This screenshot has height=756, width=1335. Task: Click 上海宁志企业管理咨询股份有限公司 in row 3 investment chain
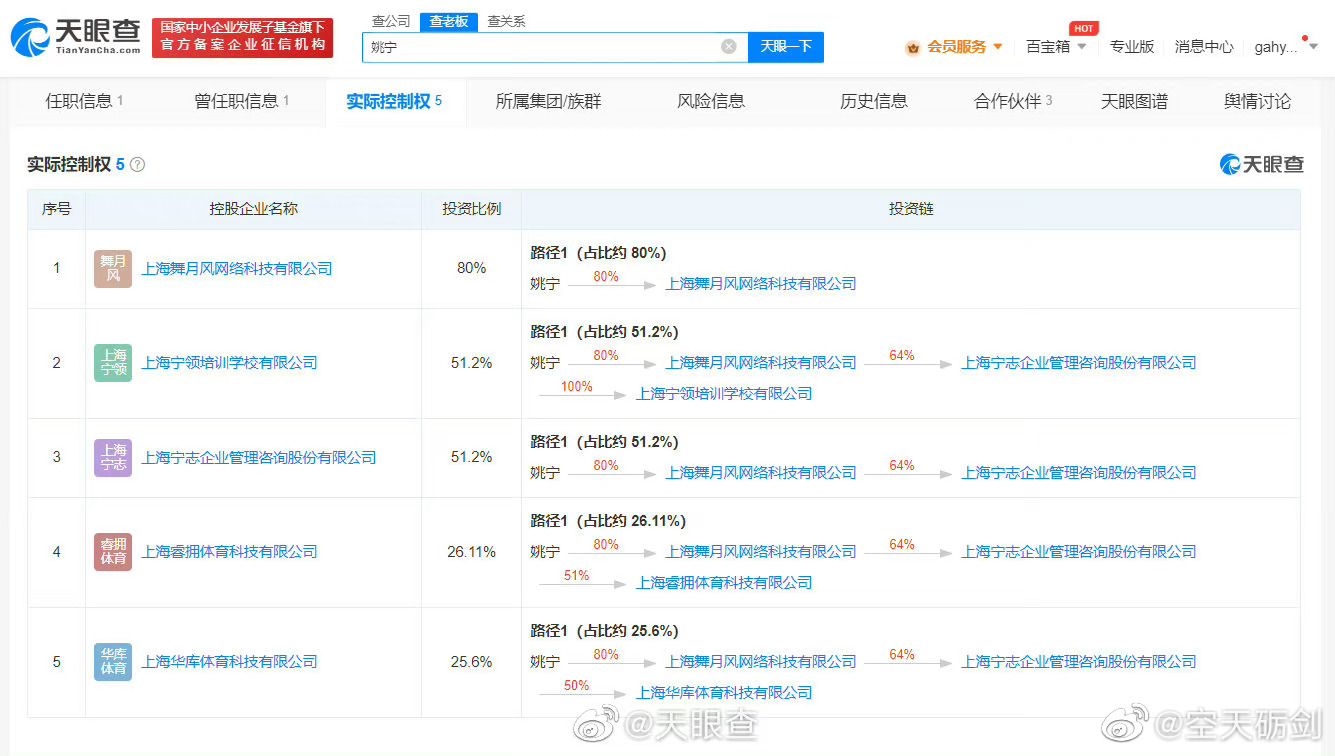pos(1079,473)
